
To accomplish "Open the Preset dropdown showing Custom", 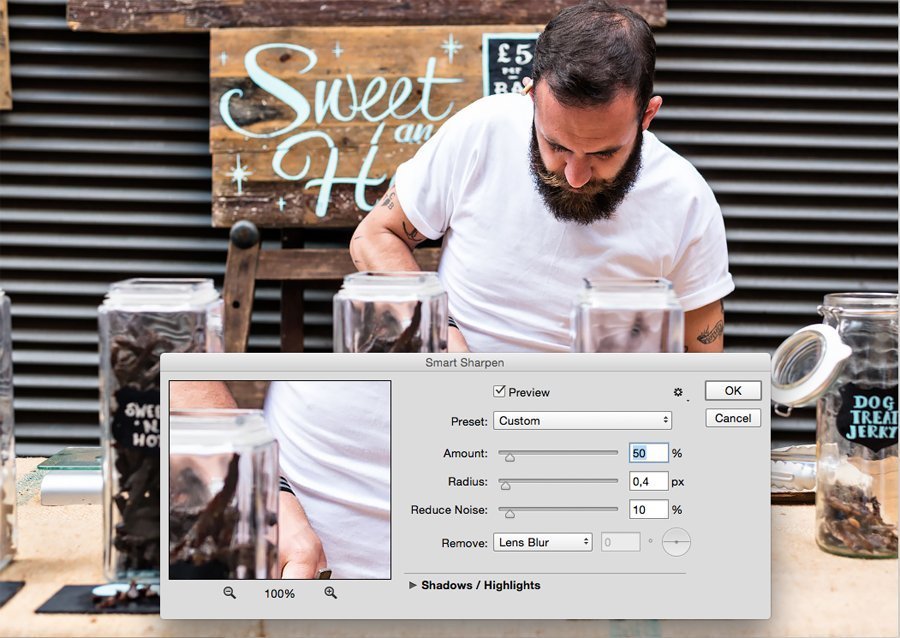I will (583, 420).
